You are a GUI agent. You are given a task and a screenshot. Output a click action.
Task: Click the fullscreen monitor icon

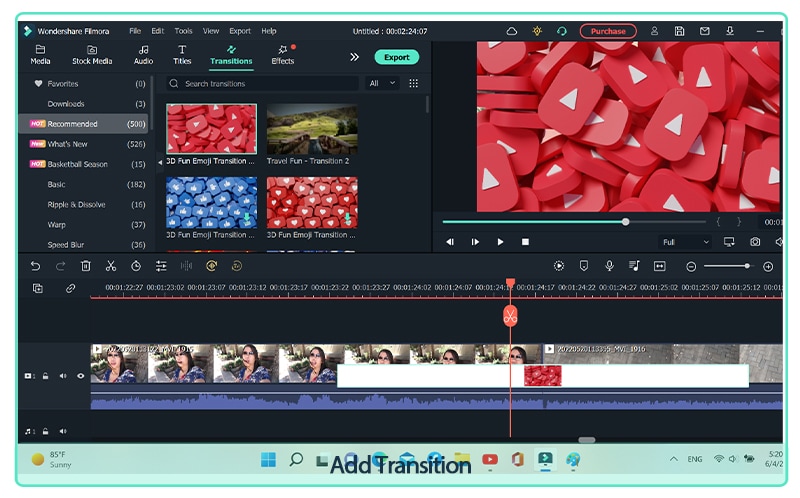click(x=729, y=242)
